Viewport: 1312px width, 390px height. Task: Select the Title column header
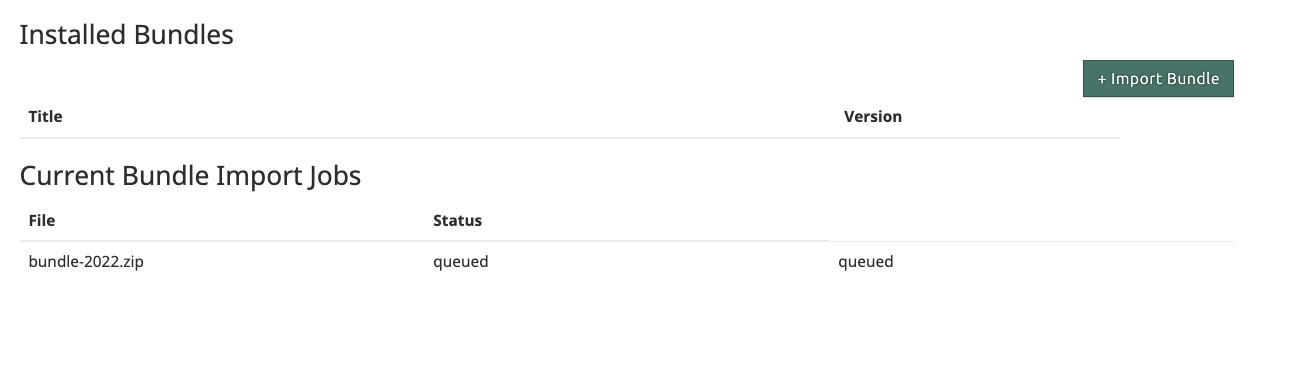click(46, 116)
